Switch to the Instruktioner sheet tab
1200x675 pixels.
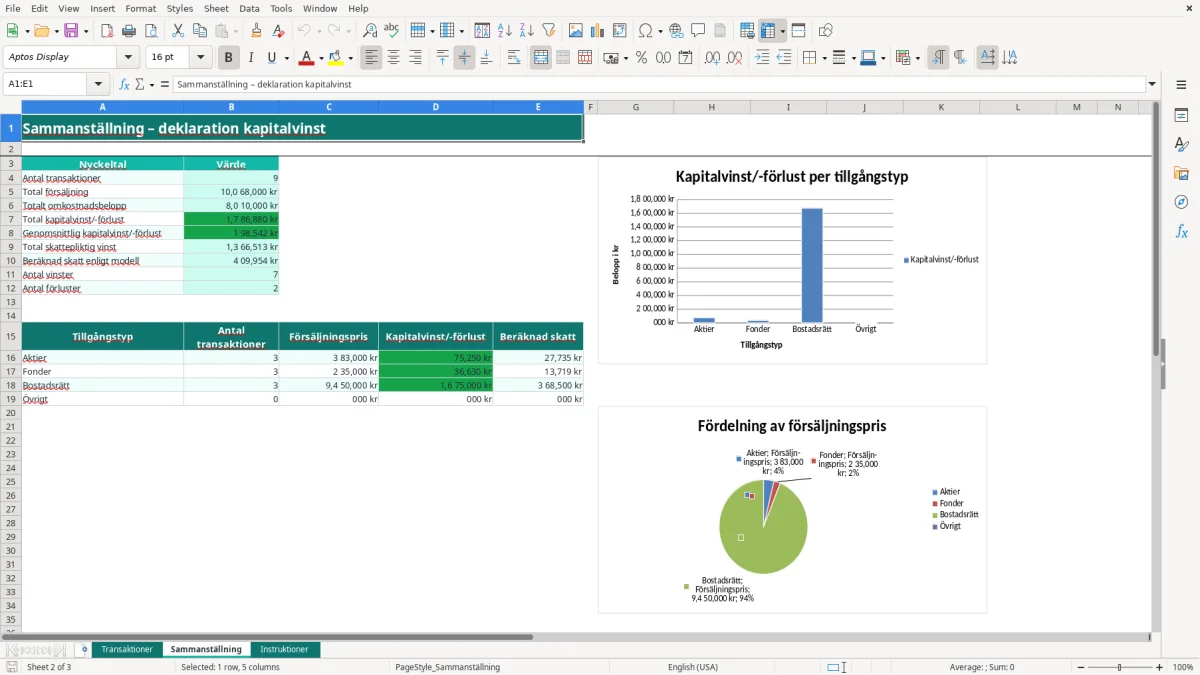click(x=284, y=650)
